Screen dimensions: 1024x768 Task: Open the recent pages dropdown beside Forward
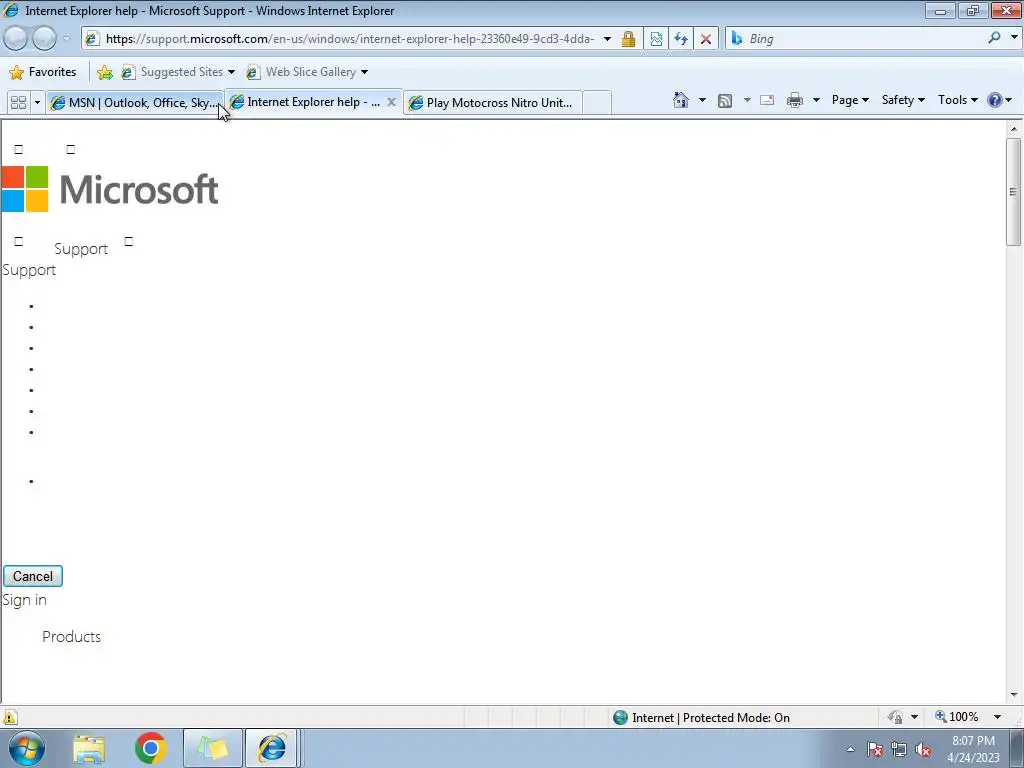coord(66,39)
